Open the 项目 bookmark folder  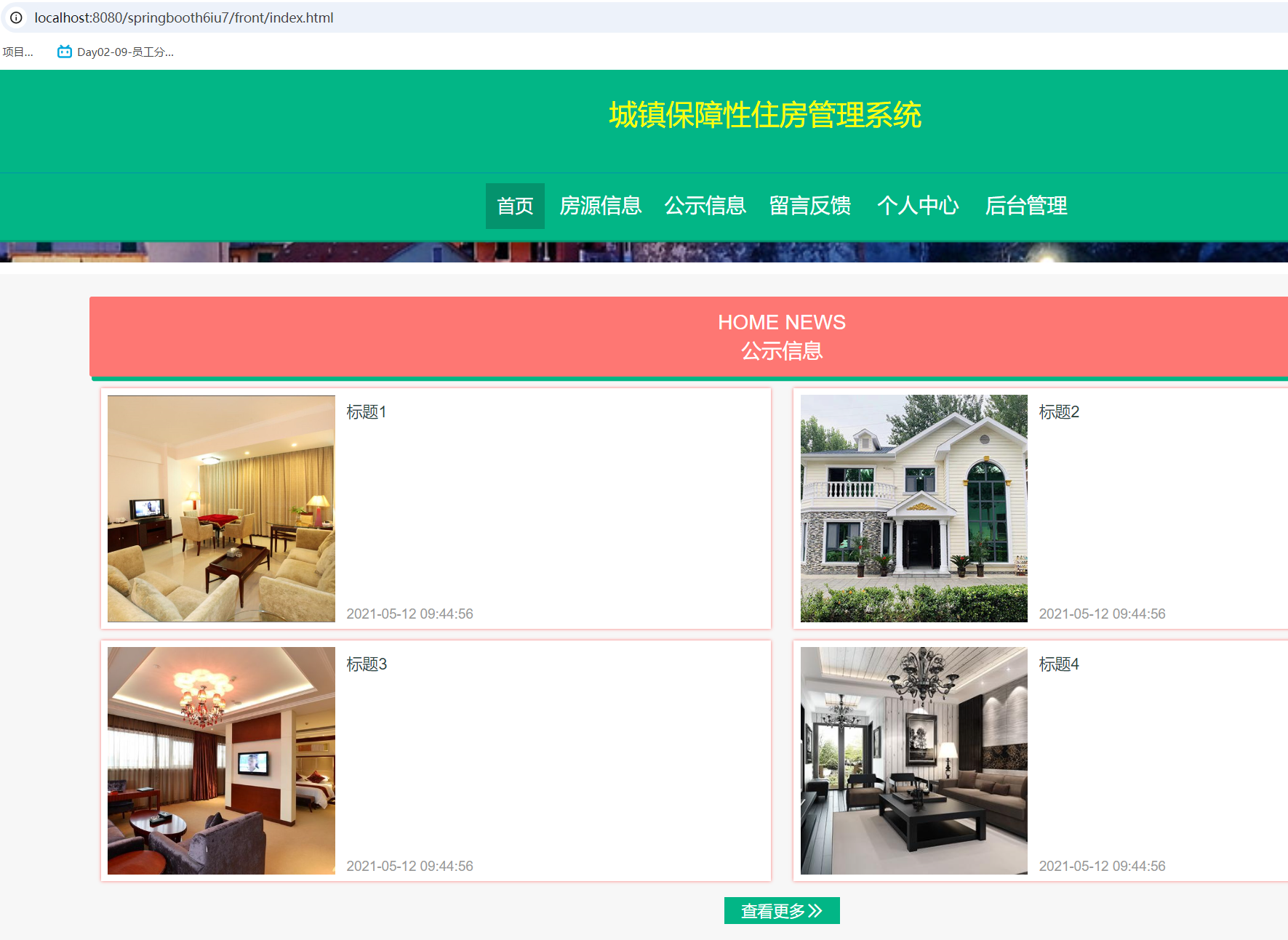(x=16, y=52)
